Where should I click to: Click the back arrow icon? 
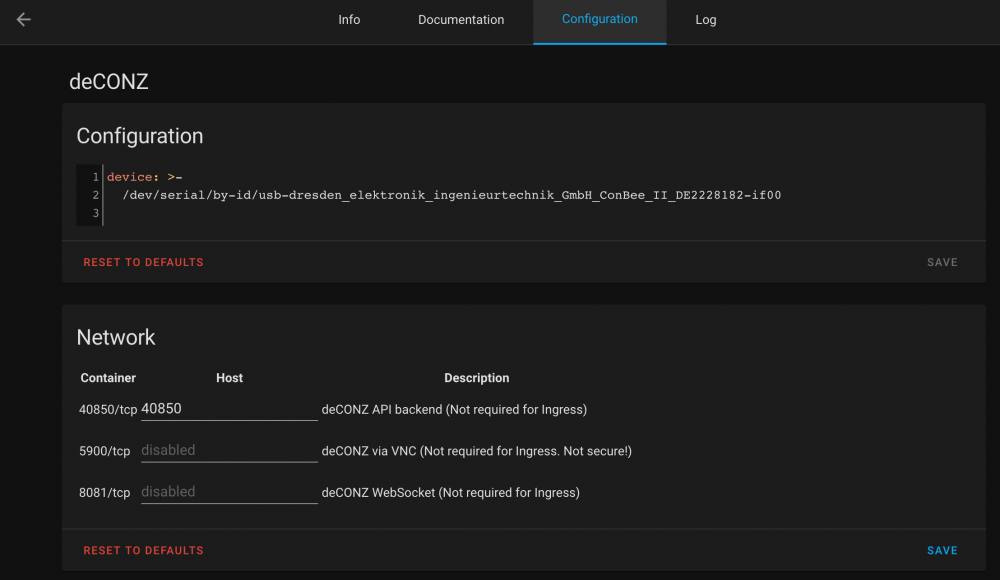pyautogui.click(x=24, y=20)
